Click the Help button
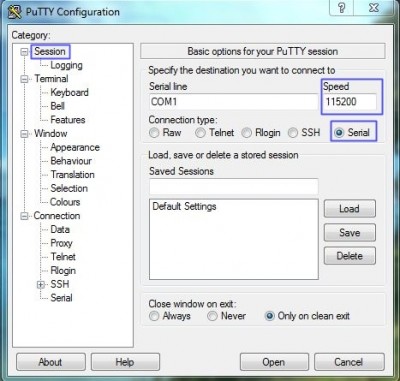400x381 pixels. click(x=125, y=362)
